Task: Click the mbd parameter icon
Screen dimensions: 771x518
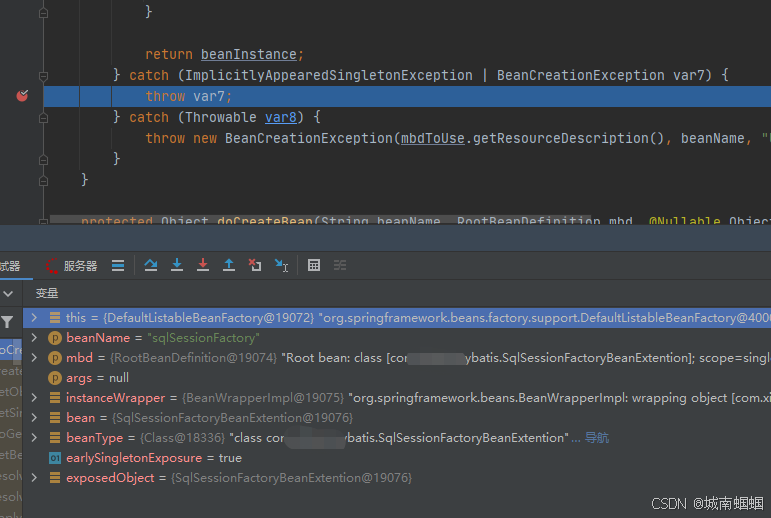Action: tap(55, 358)
